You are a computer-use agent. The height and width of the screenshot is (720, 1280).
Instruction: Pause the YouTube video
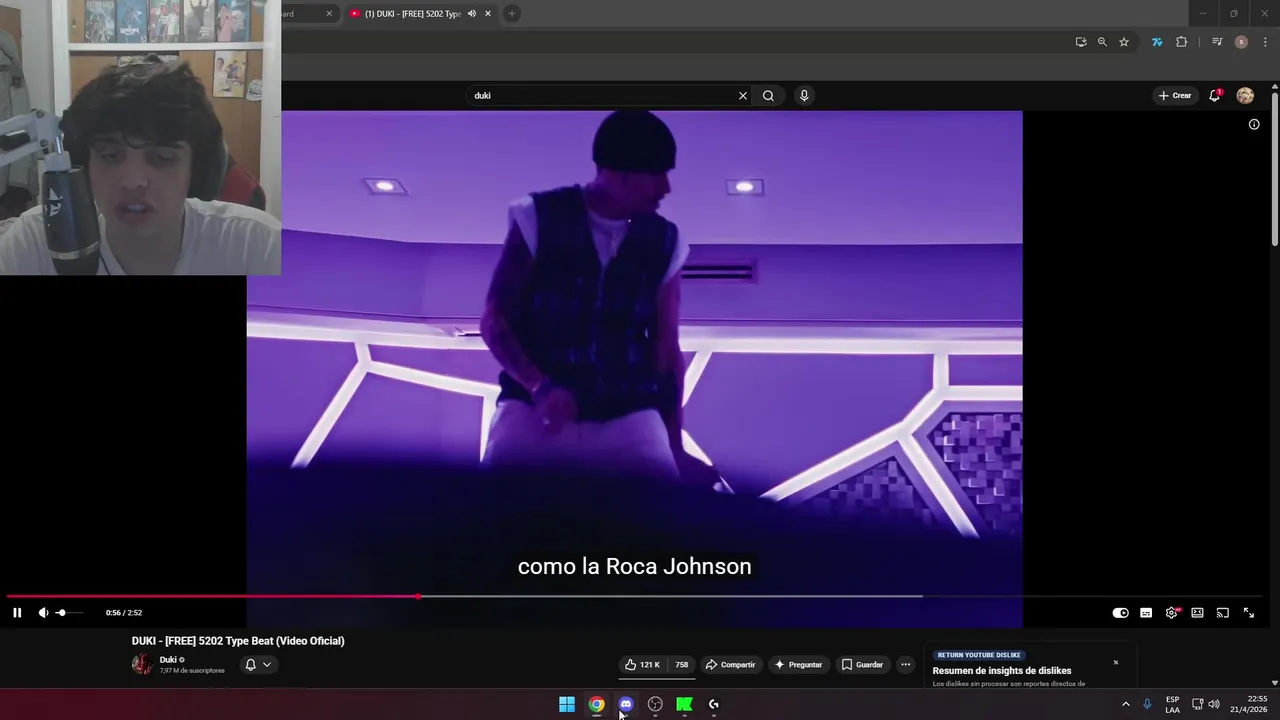click(x=17, y=613)
